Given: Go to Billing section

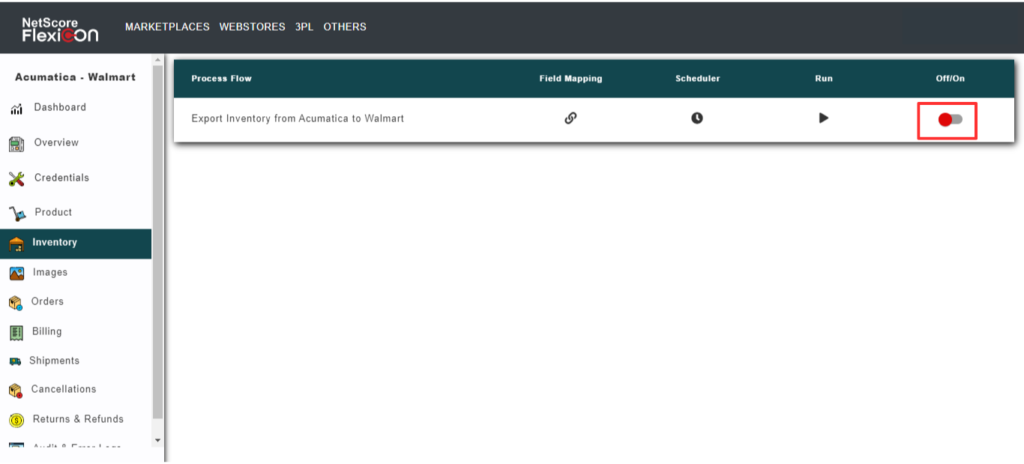Looking at the screenshot, I should [46, 332].
